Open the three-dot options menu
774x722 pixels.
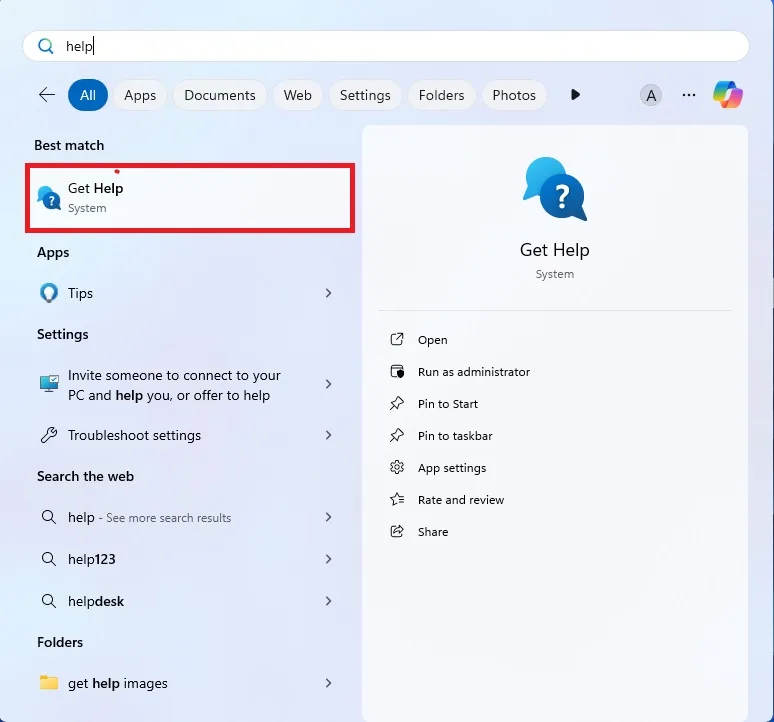point(689,95)
